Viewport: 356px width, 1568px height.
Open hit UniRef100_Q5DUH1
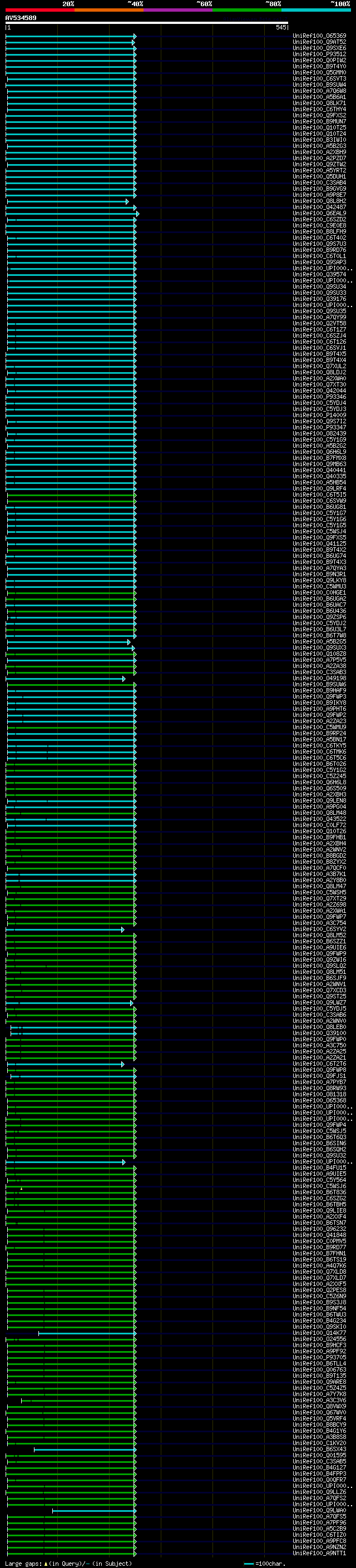[x=319, y=176]
